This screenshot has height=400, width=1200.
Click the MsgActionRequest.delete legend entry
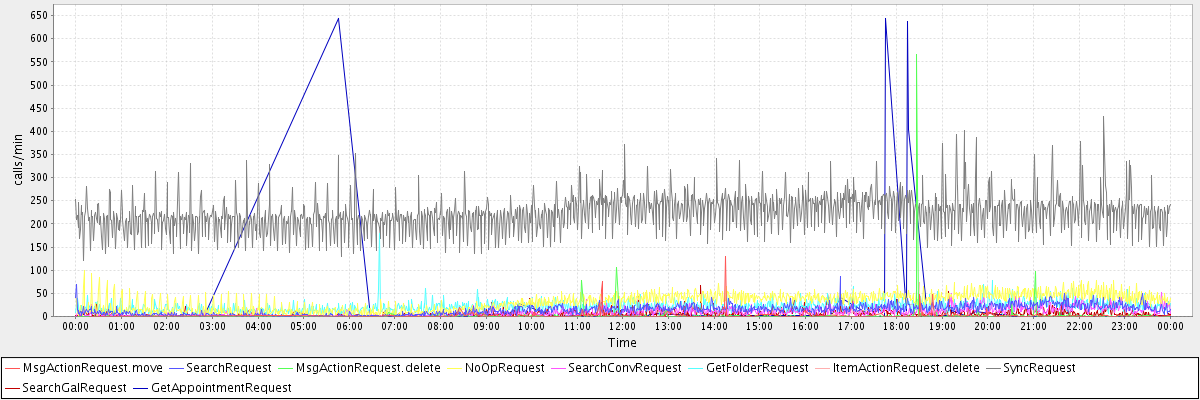pos(368,368)
